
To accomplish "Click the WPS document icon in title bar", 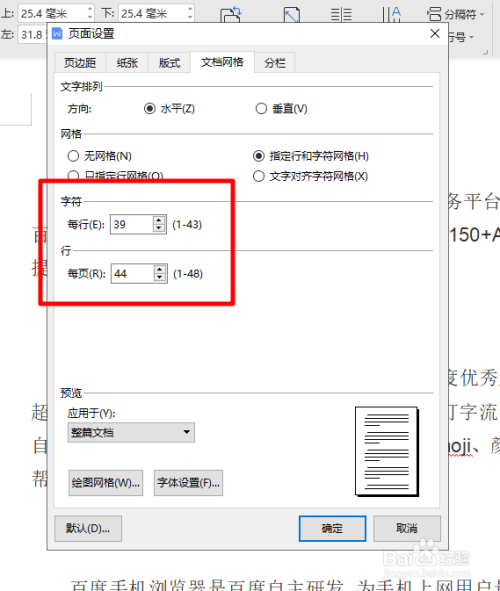I will pyautogui.click(x=57, y=34).
